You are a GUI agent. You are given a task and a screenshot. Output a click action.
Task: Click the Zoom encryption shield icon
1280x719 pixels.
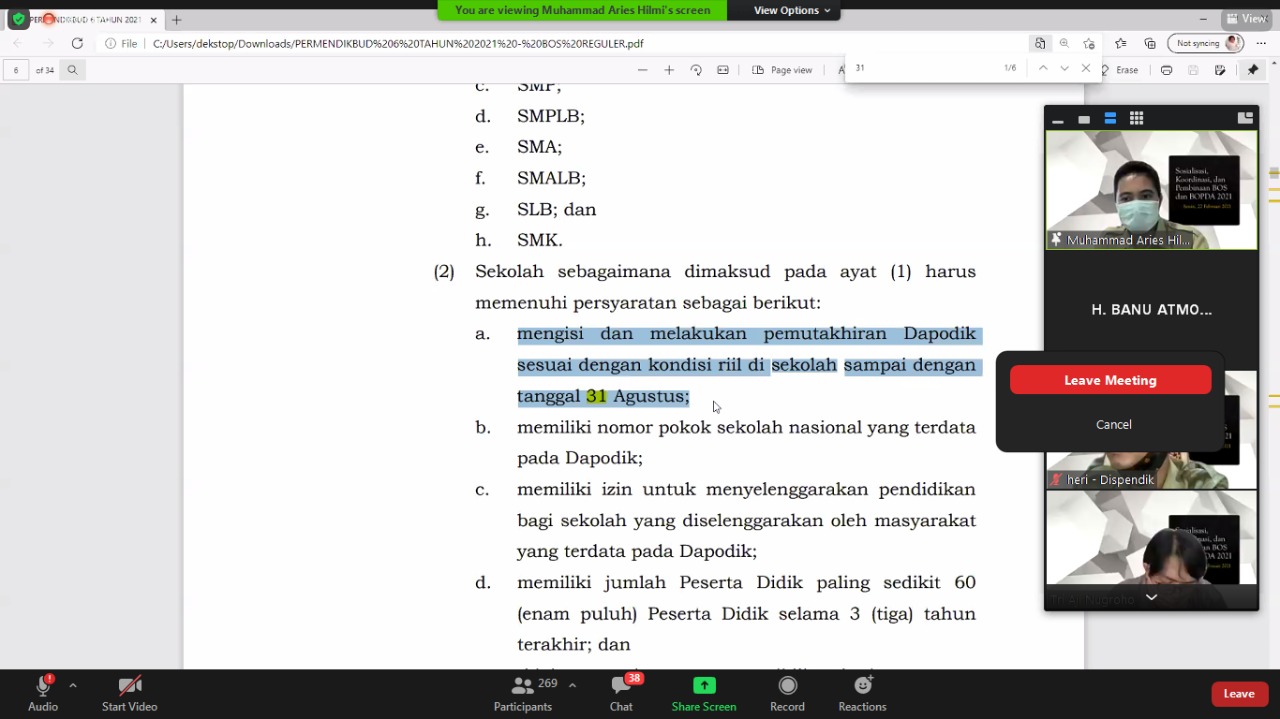tap(18, 19)
